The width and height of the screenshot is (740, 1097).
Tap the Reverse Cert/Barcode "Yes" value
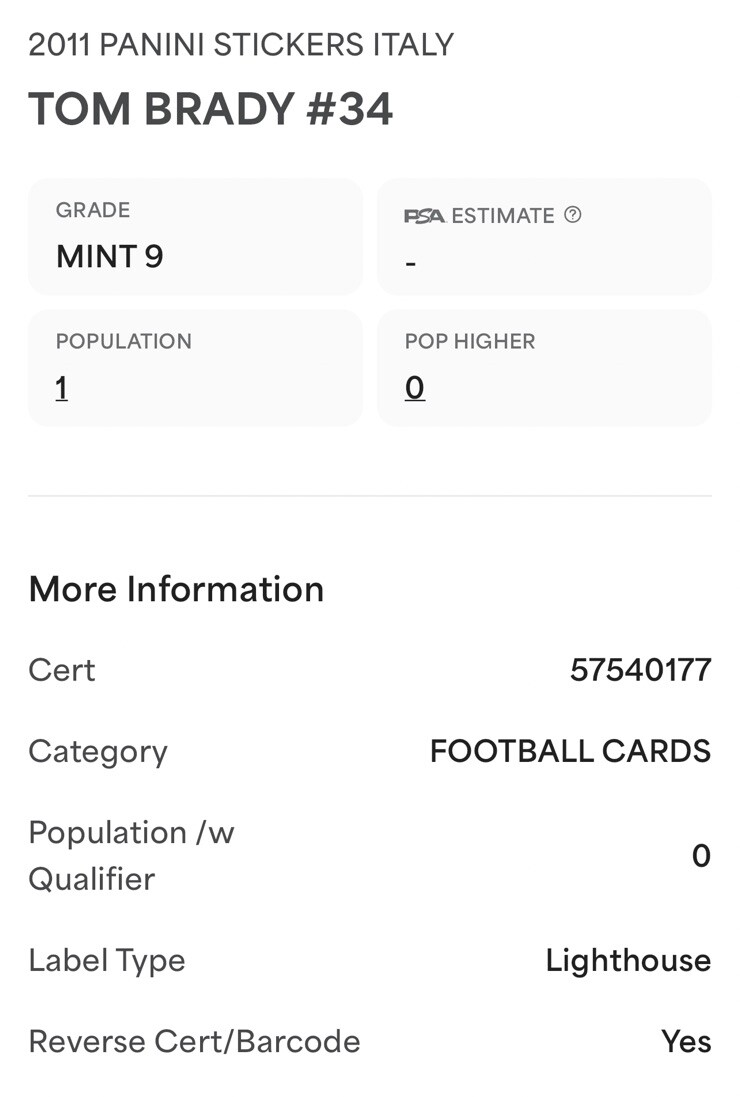point(686,1042)
